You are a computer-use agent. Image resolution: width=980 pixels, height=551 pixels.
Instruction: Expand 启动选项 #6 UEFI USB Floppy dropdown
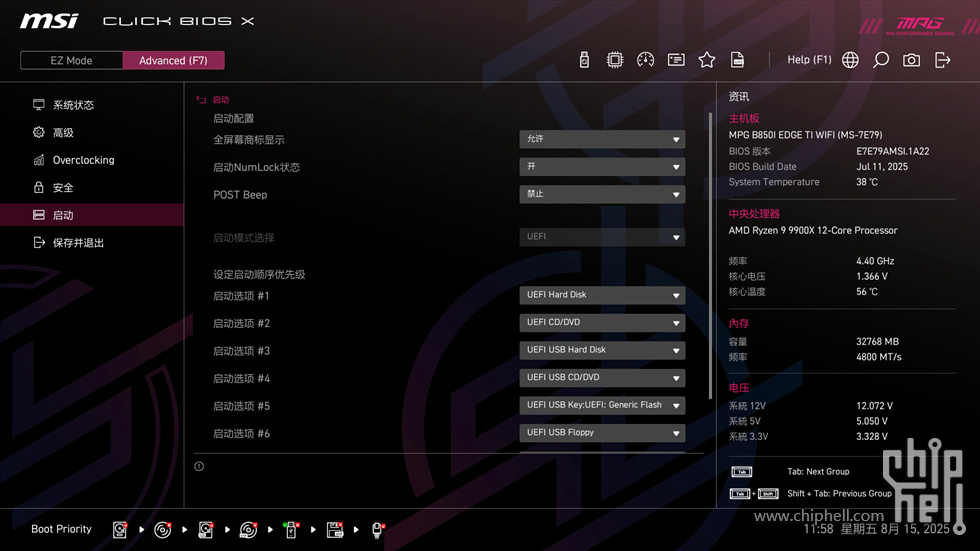pyautogui.click(x=602, y=432)
